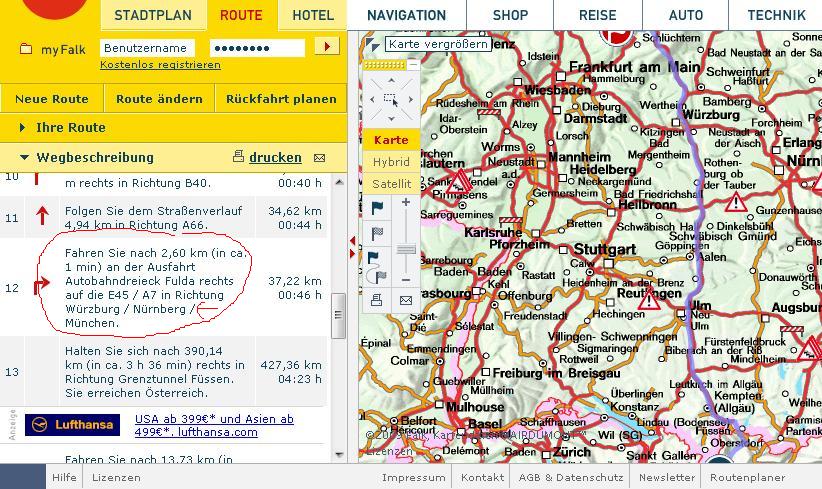Click the Kostenlos registrieren link
Image resolution: width=822 pixels, height=489 pixels.
pos(160,65)
